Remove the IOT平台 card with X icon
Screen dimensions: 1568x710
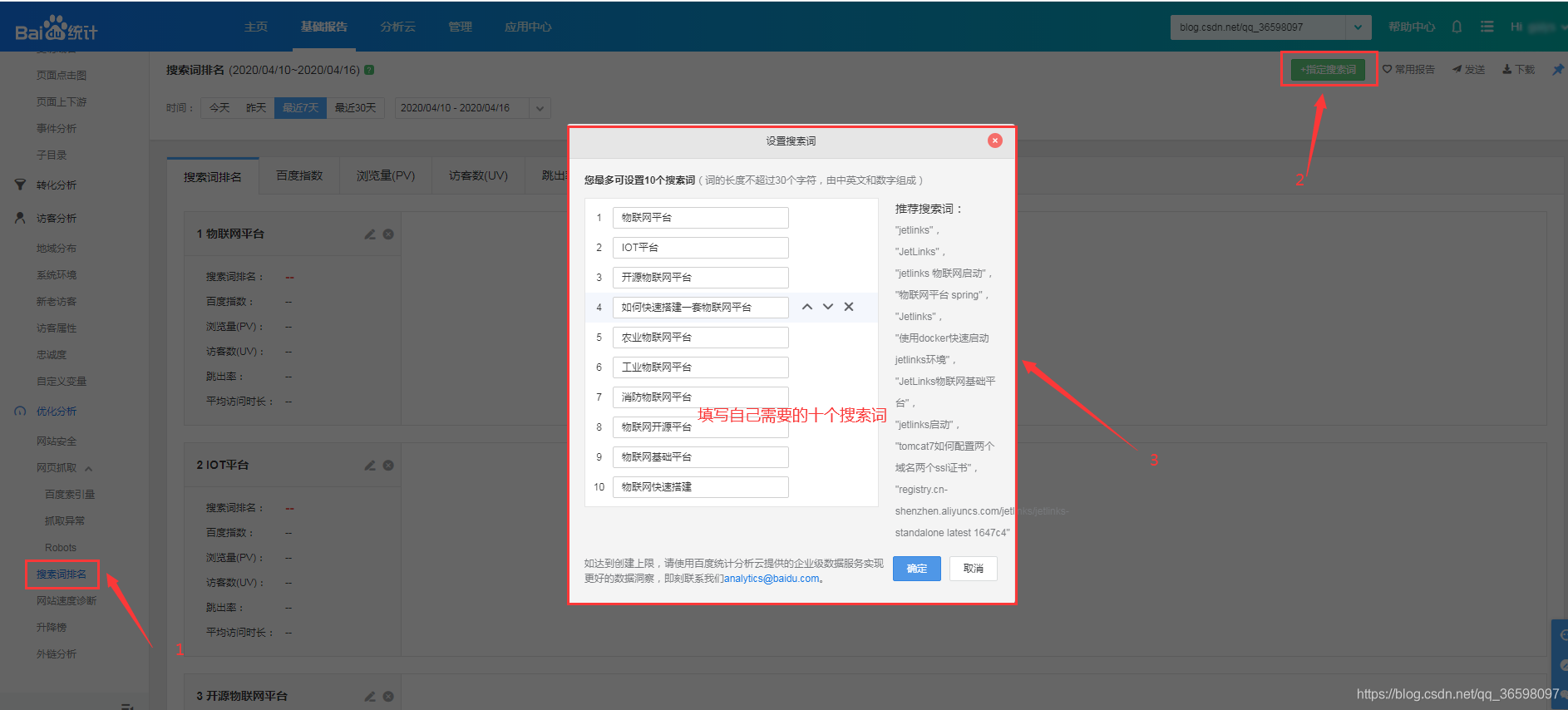[388, 466]
